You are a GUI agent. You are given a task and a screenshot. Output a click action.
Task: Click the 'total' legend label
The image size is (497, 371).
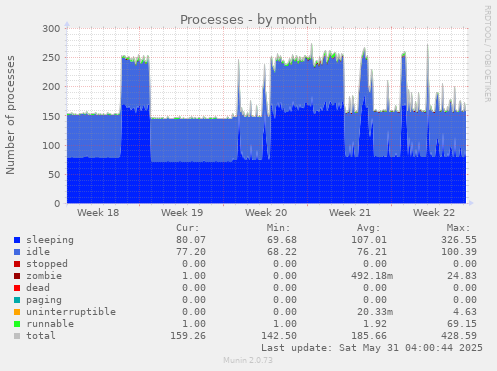point(41,336)
